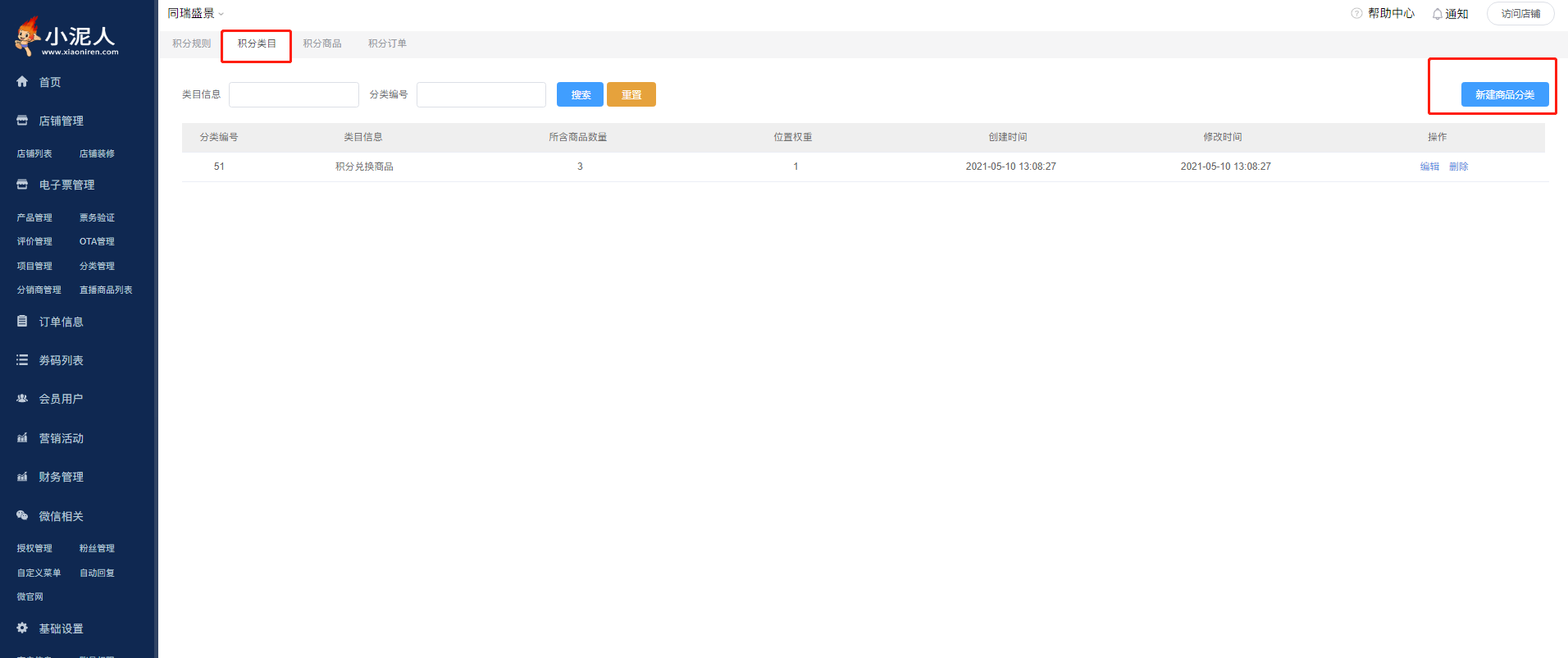Click the users icon beside 会员用户
This screenshot has height=658, width=1568.
(x=22, y=399)
